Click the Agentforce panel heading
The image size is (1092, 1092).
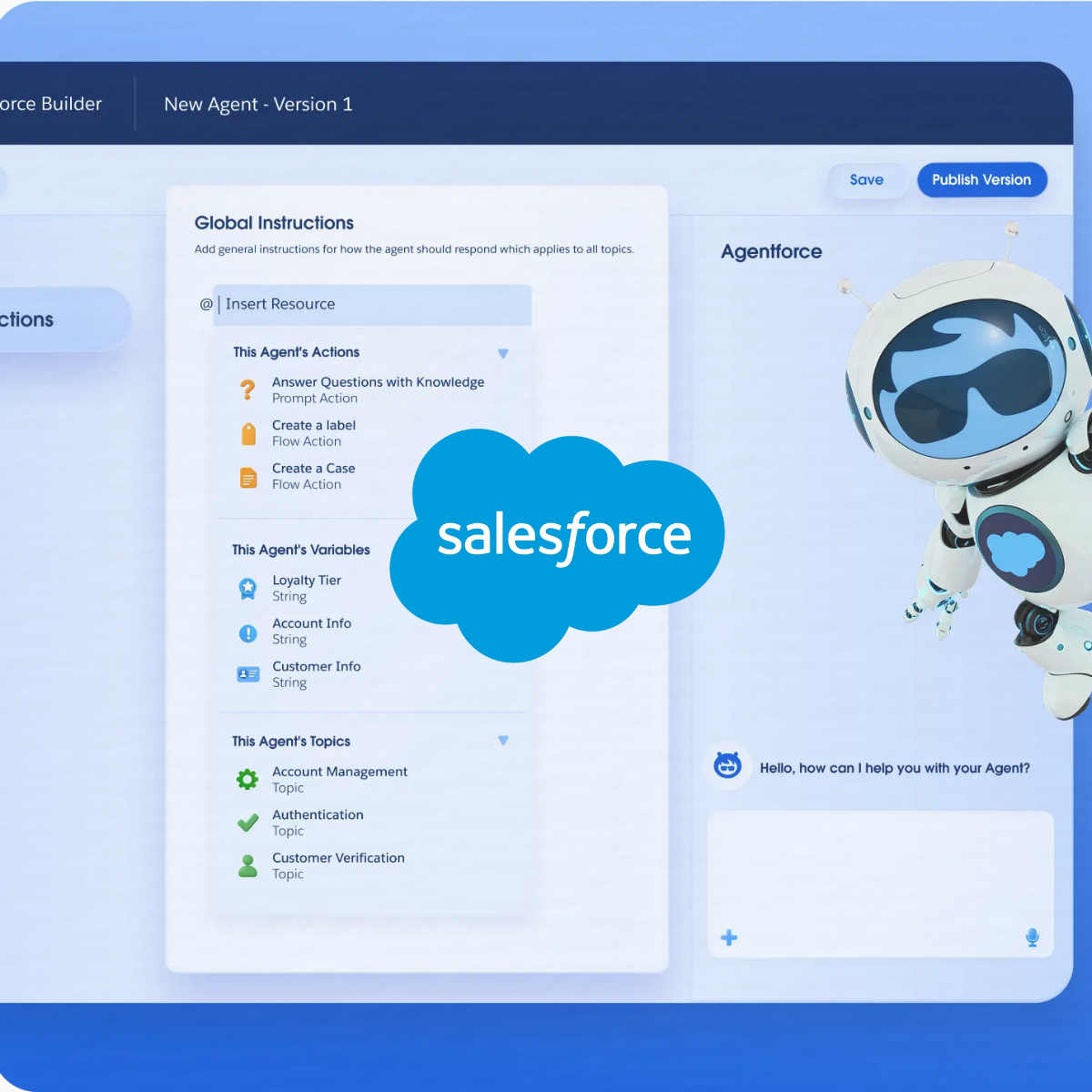772,252
